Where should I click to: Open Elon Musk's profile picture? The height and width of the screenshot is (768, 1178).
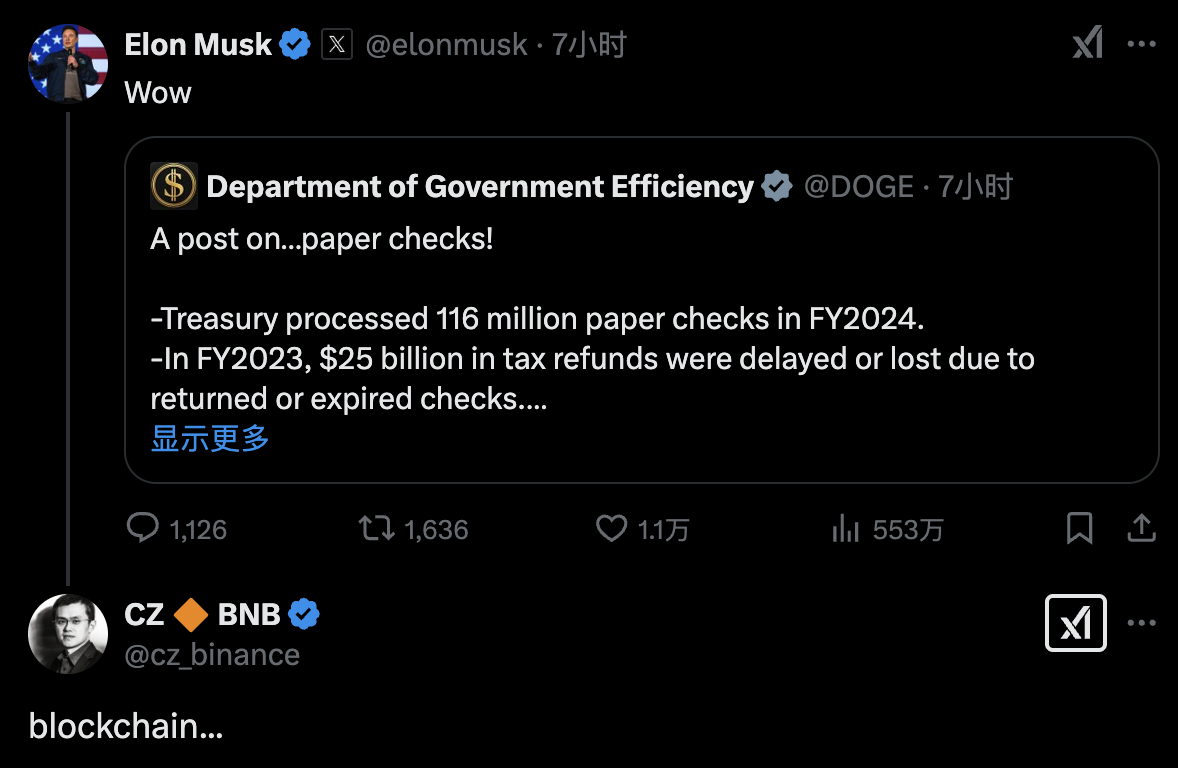pyautogui.click(x=68, y=63)
